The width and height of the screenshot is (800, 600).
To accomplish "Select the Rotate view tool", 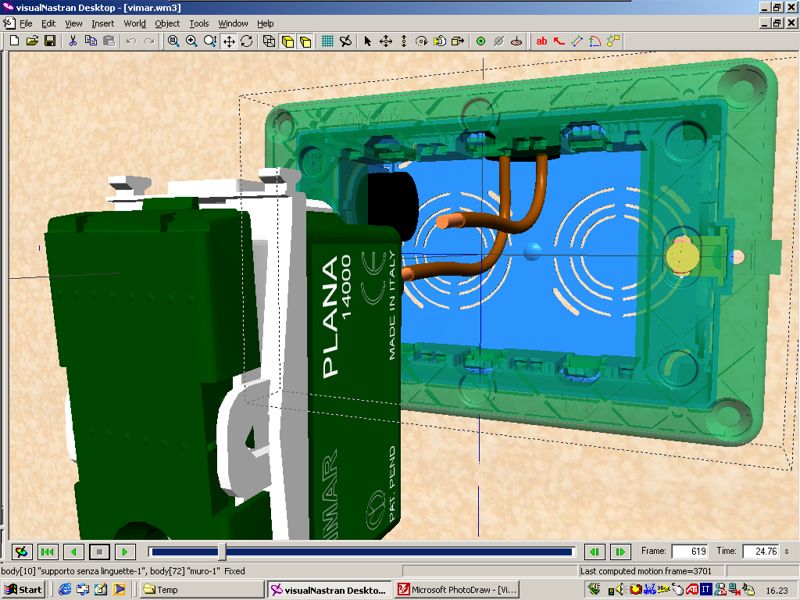I will pos(247,41).
